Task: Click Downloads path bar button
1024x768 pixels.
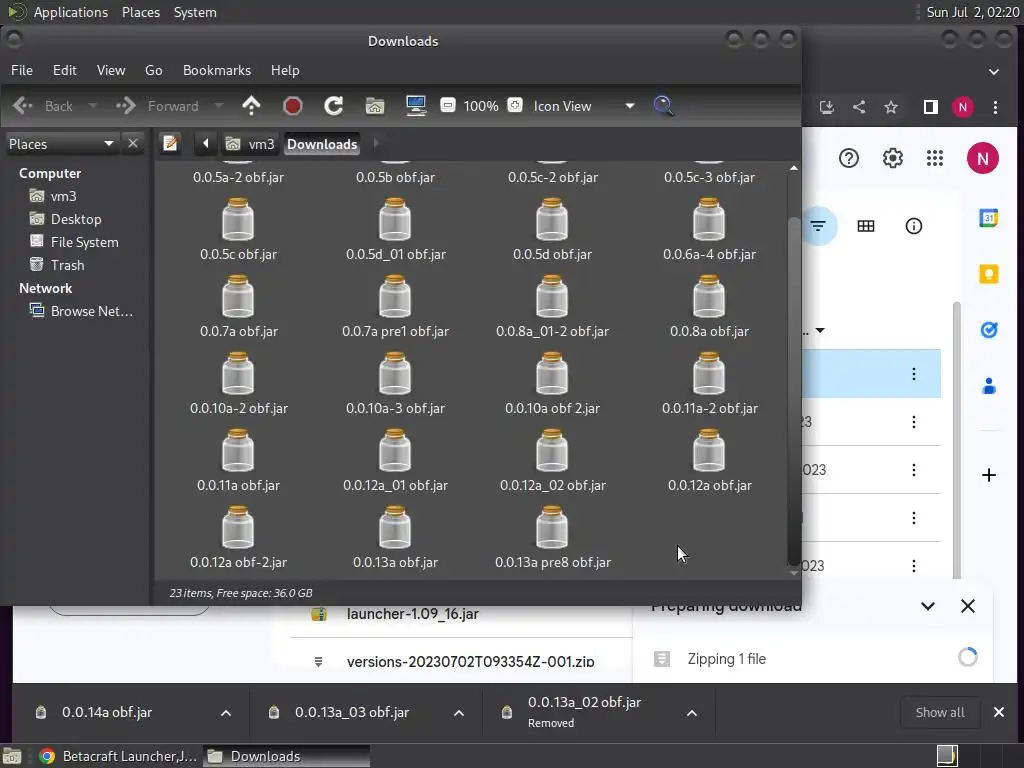Action: tap(322, 144)
